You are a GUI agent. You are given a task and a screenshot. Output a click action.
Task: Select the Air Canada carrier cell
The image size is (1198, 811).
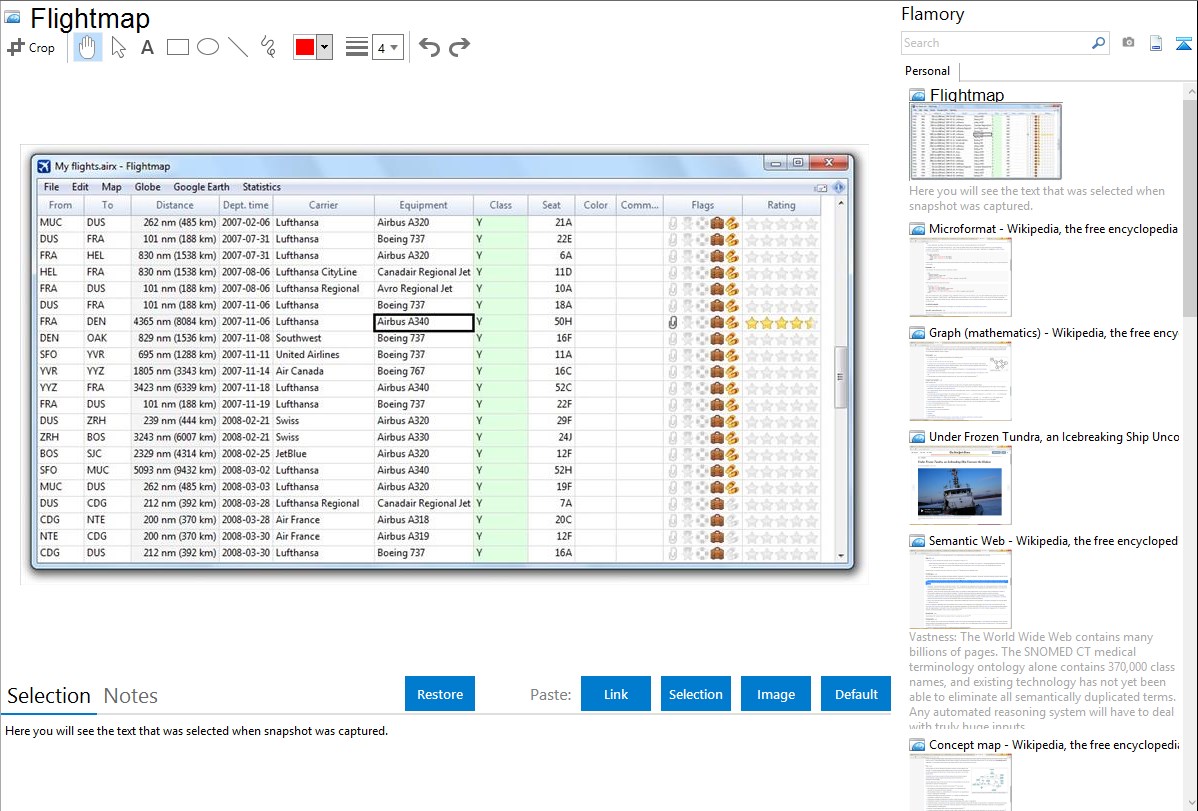tap(323, 371)
